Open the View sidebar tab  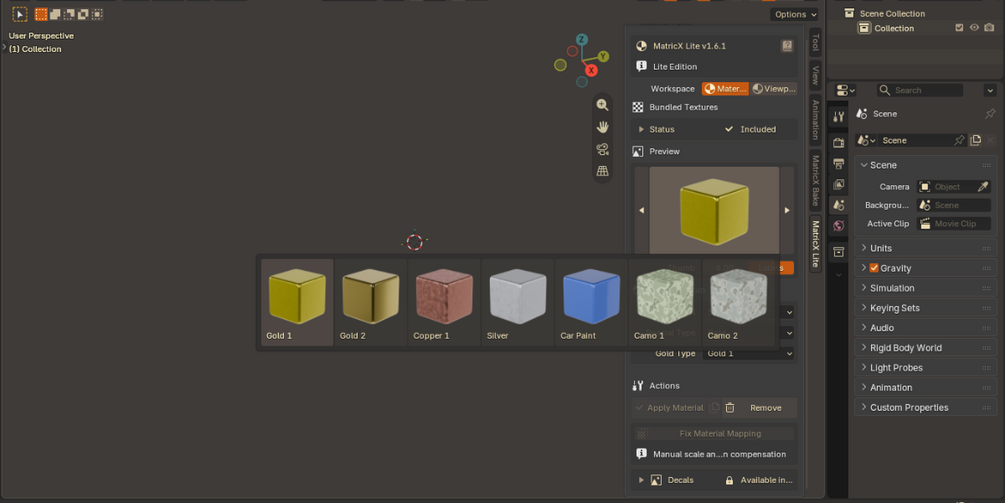(815, 75)
